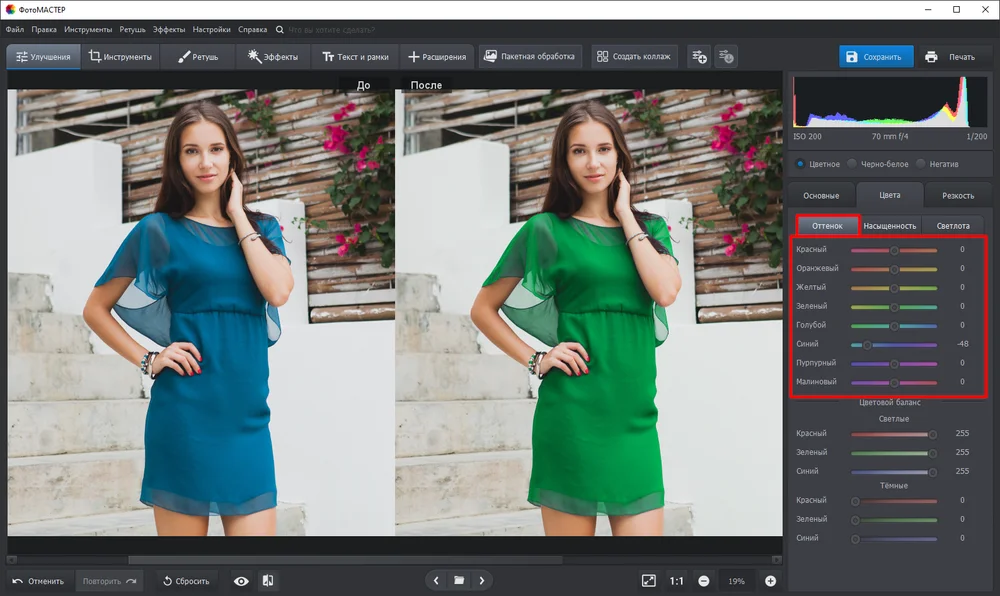Open the folder icon below the photo

point(459,581)
